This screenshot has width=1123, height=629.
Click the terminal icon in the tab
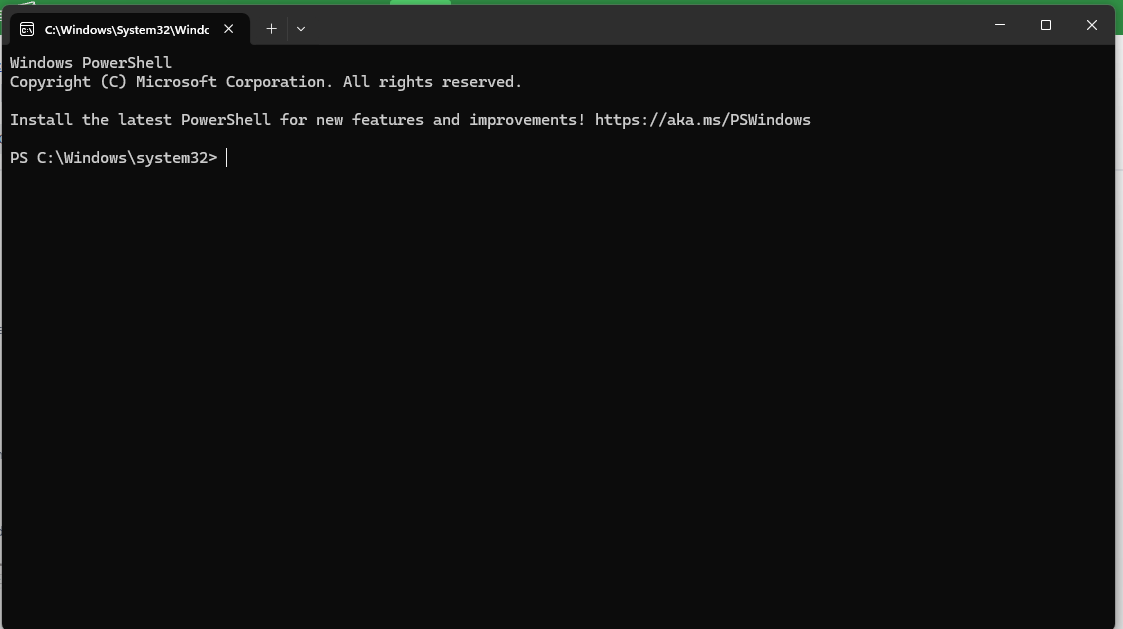26,29
